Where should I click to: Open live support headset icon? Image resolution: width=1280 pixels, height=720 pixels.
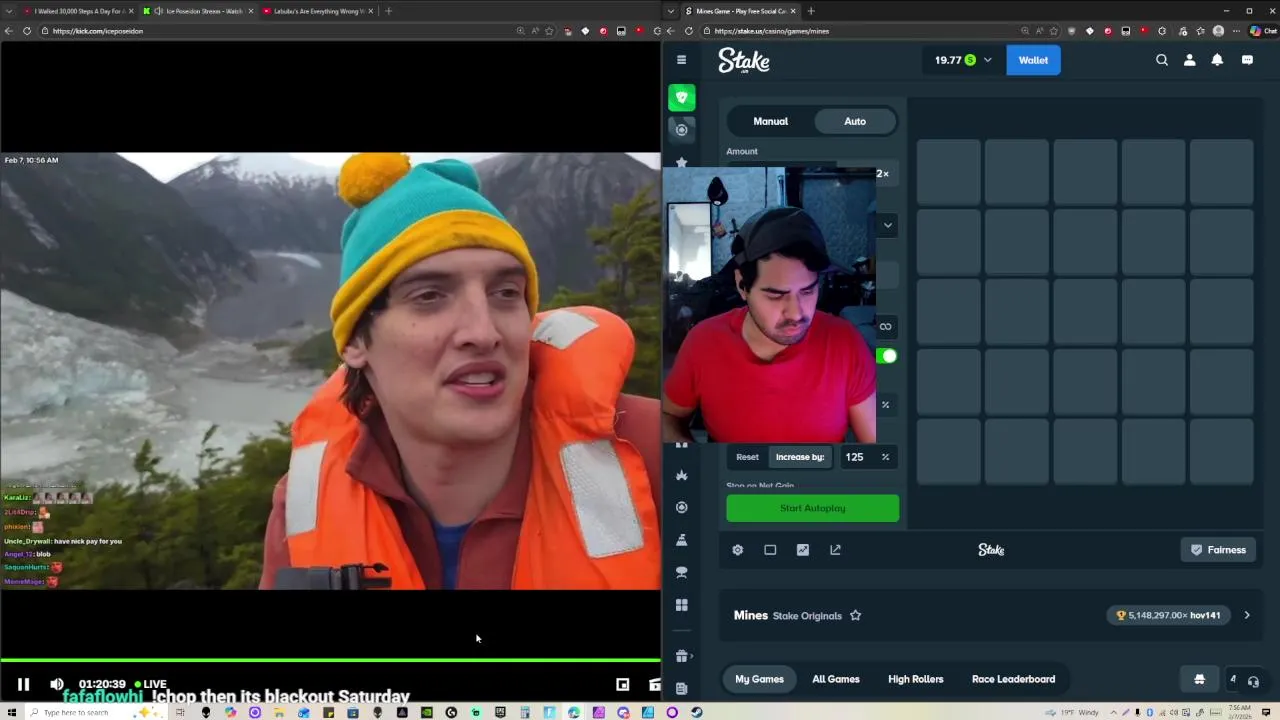click(x=1253, y=681)
